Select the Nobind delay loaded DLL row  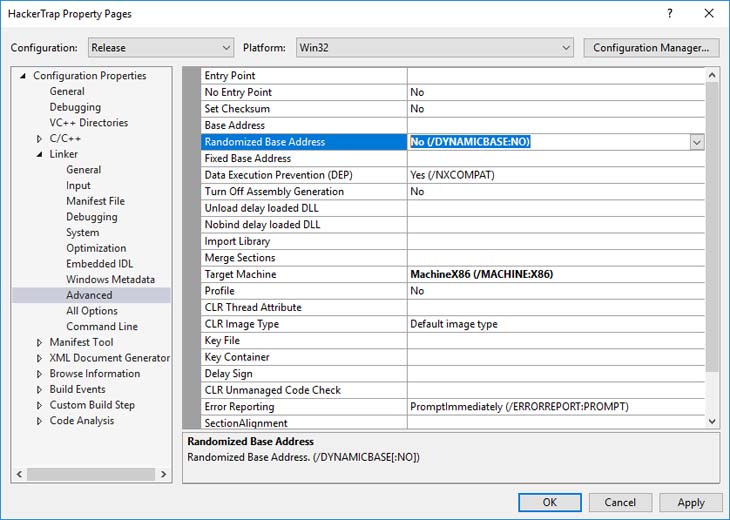click(453, 224)
